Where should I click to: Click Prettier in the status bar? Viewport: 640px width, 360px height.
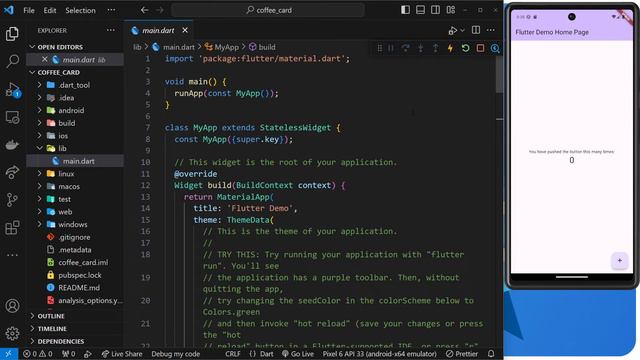click(462, 354)
